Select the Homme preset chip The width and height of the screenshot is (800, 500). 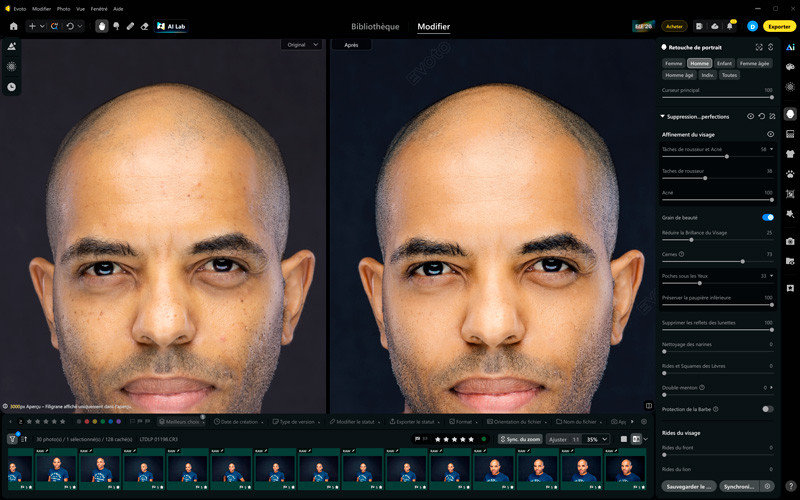pyautogui.click(x=699, y=63)
